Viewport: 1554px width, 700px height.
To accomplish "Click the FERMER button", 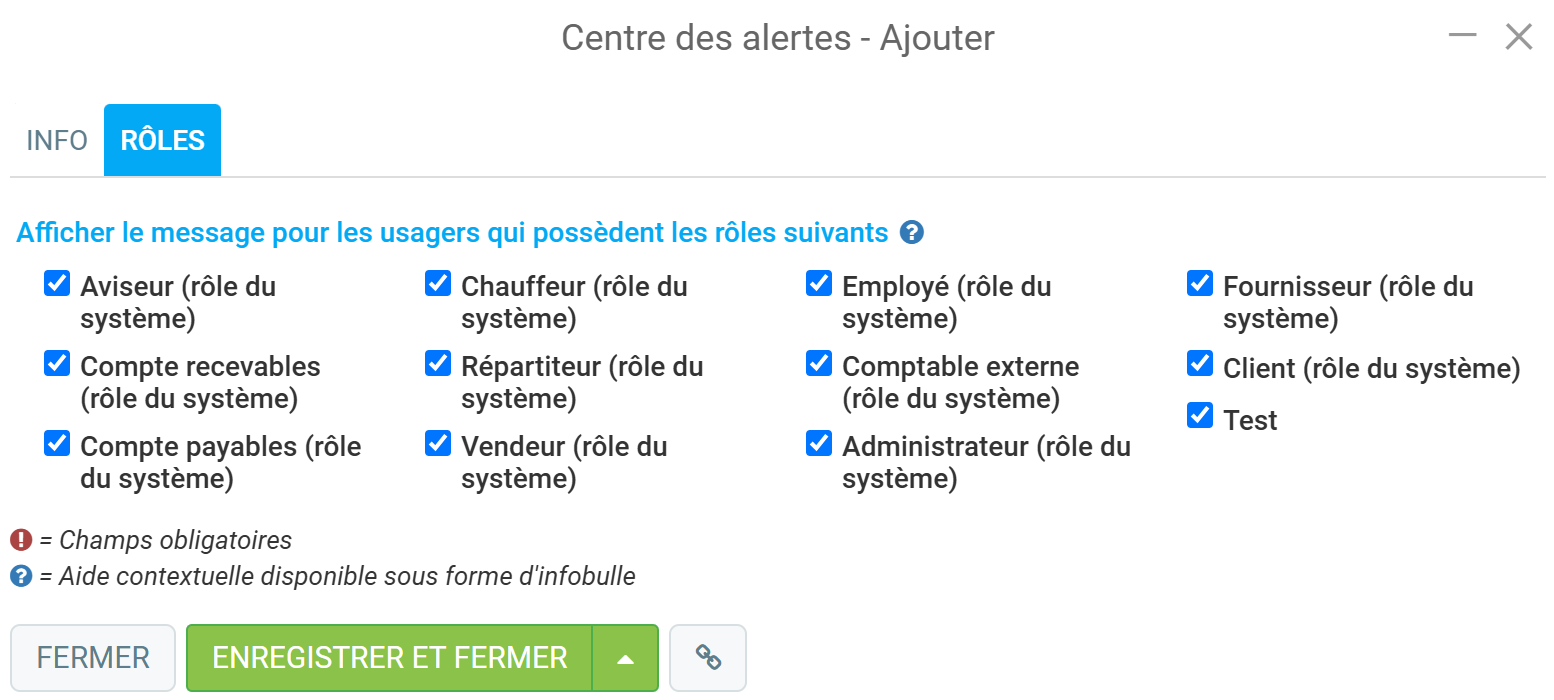I will 93,658.
